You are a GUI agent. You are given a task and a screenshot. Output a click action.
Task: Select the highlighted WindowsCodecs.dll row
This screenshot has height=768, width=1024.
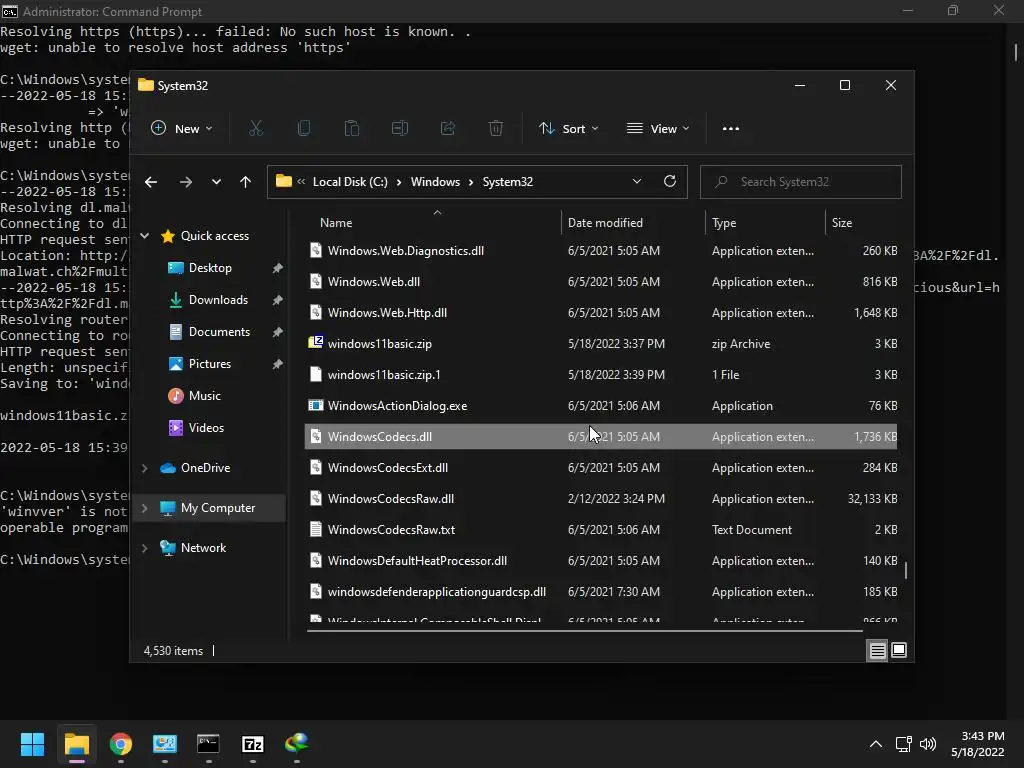click(601, 437)
